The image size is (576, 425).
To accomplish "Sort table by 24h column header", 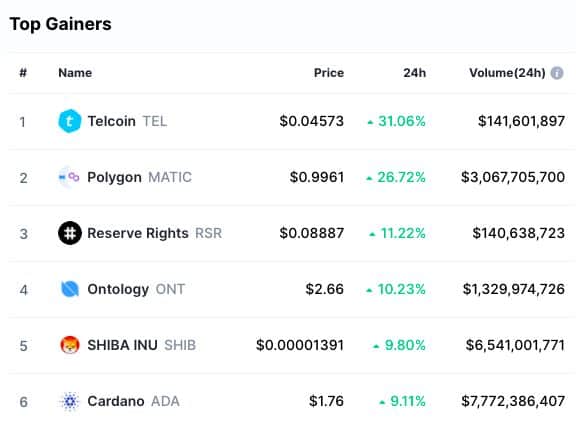I will (x=414, y=73).
